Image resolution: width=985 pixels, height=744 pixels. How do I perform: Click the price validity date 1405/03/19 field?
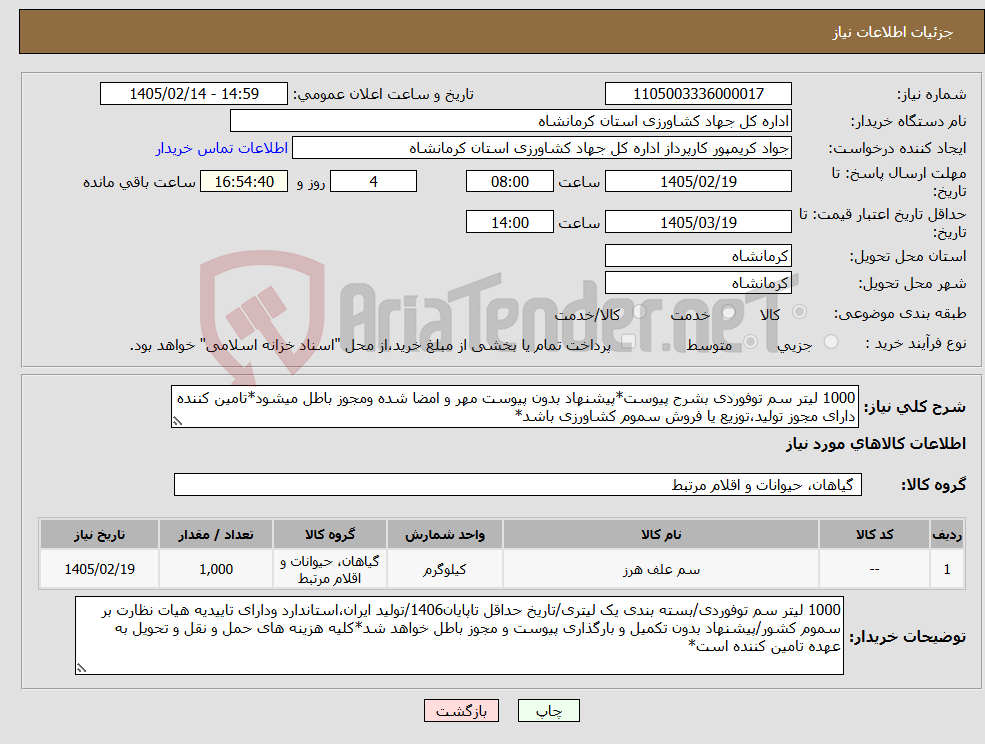698,222
